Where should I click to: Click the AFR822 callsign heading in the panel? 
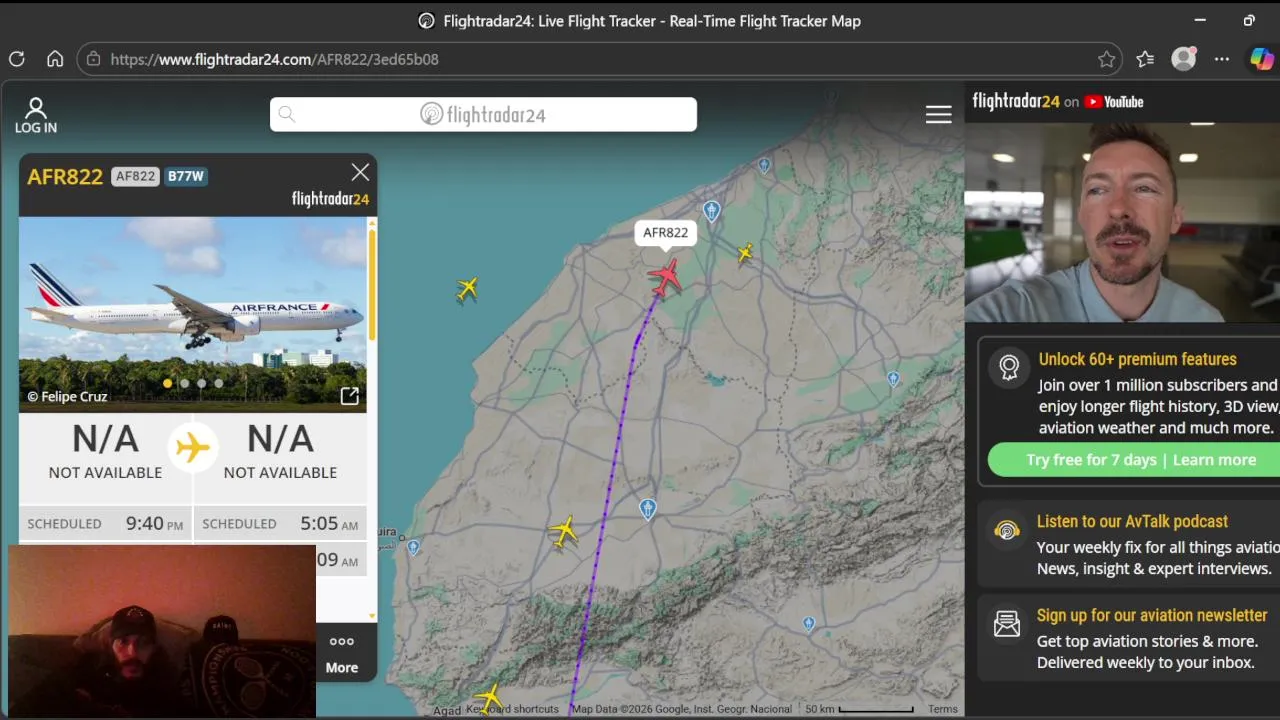[x=65, y=176]
